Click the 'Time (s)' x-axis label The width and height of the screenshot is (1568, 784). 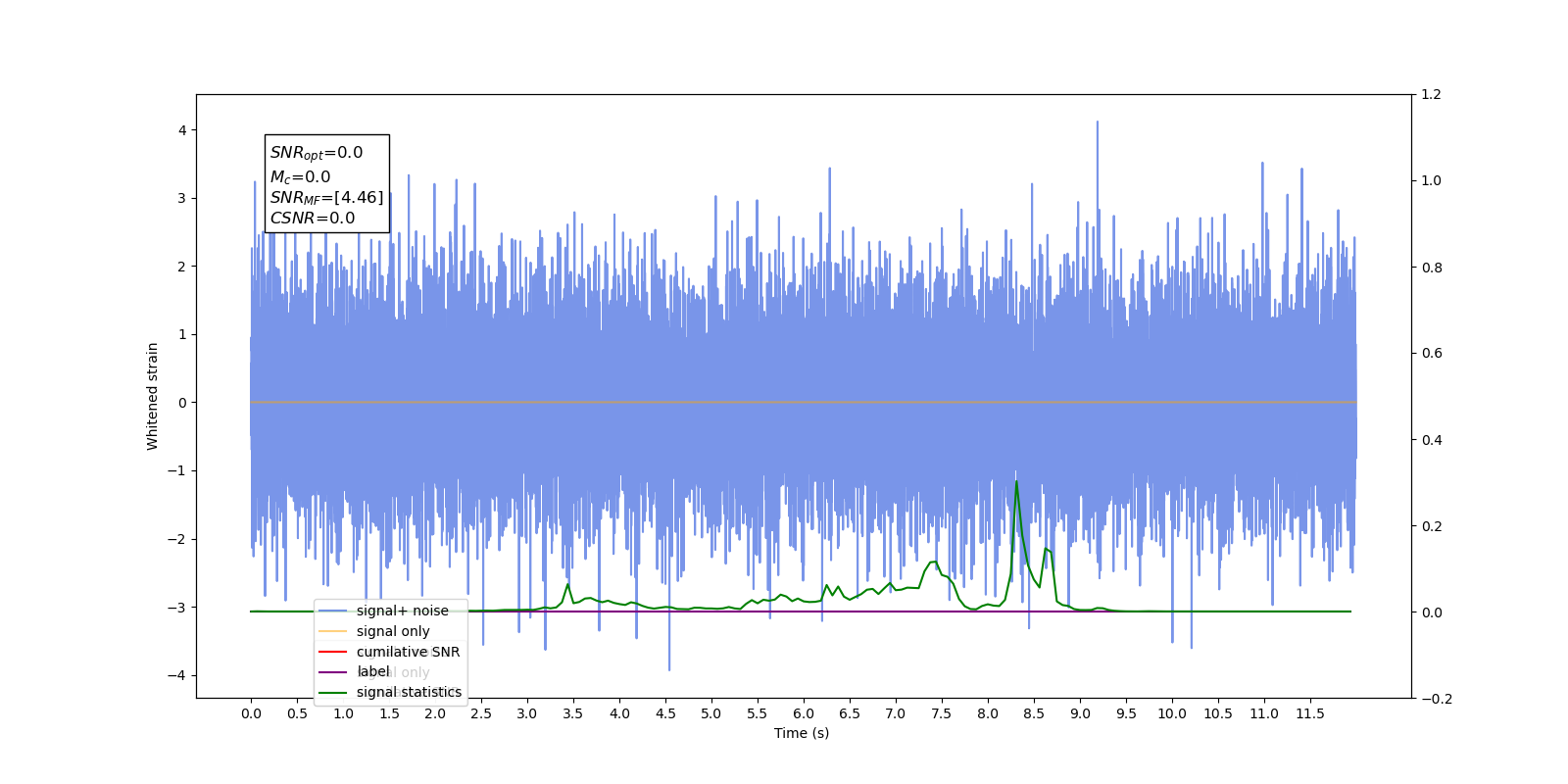tap(802, 733)
